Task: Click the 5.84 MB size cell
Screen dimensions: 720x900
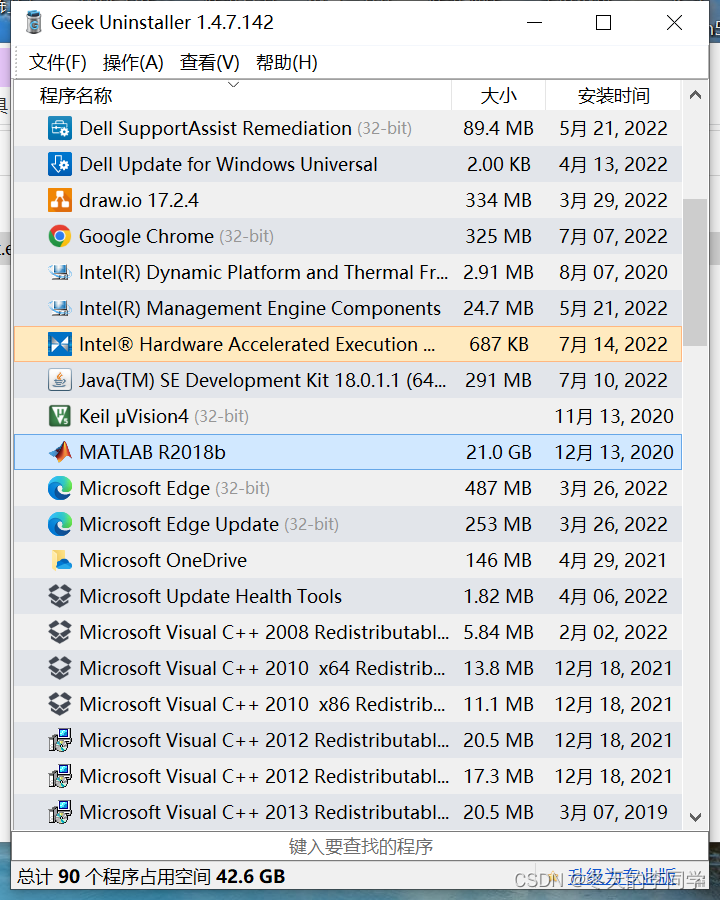Action: click(498, 632)
